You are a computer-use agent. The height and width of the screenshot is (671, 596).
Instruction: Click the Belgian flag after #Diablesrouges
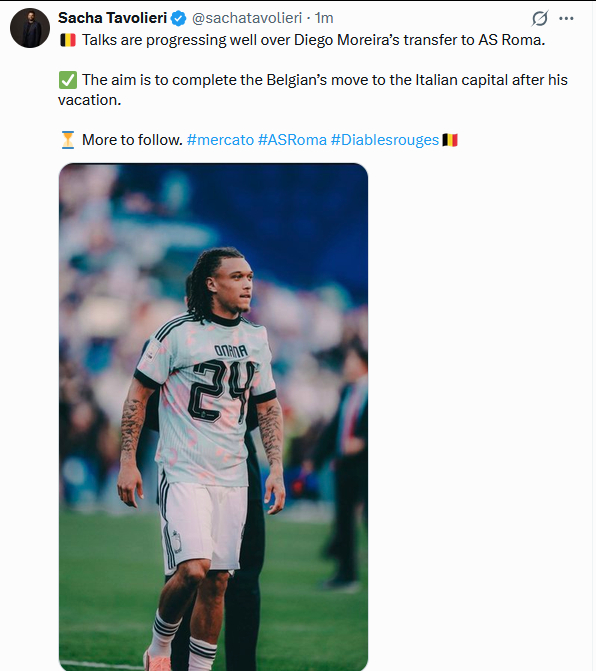point(450,140)
